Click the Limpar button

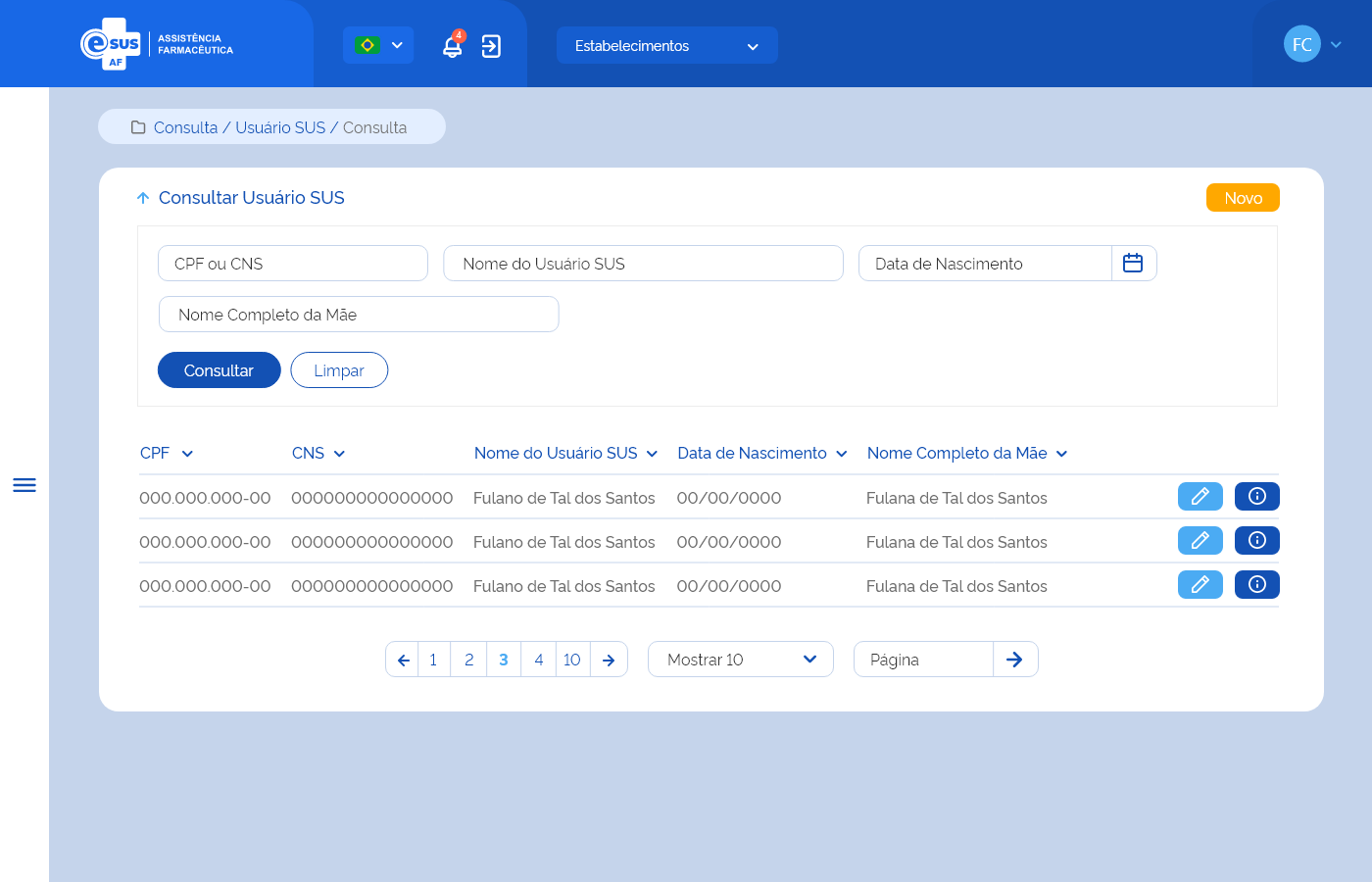[x=339, y=370]
